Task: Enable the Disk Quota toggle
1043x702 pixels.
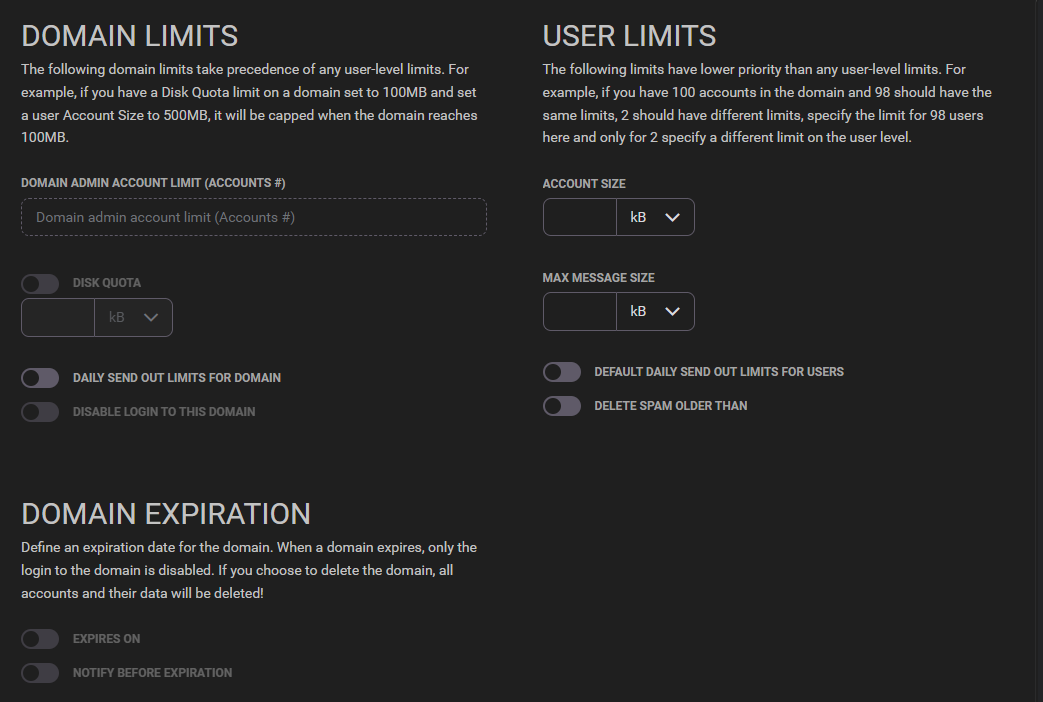Action: (x=40, y=284)
